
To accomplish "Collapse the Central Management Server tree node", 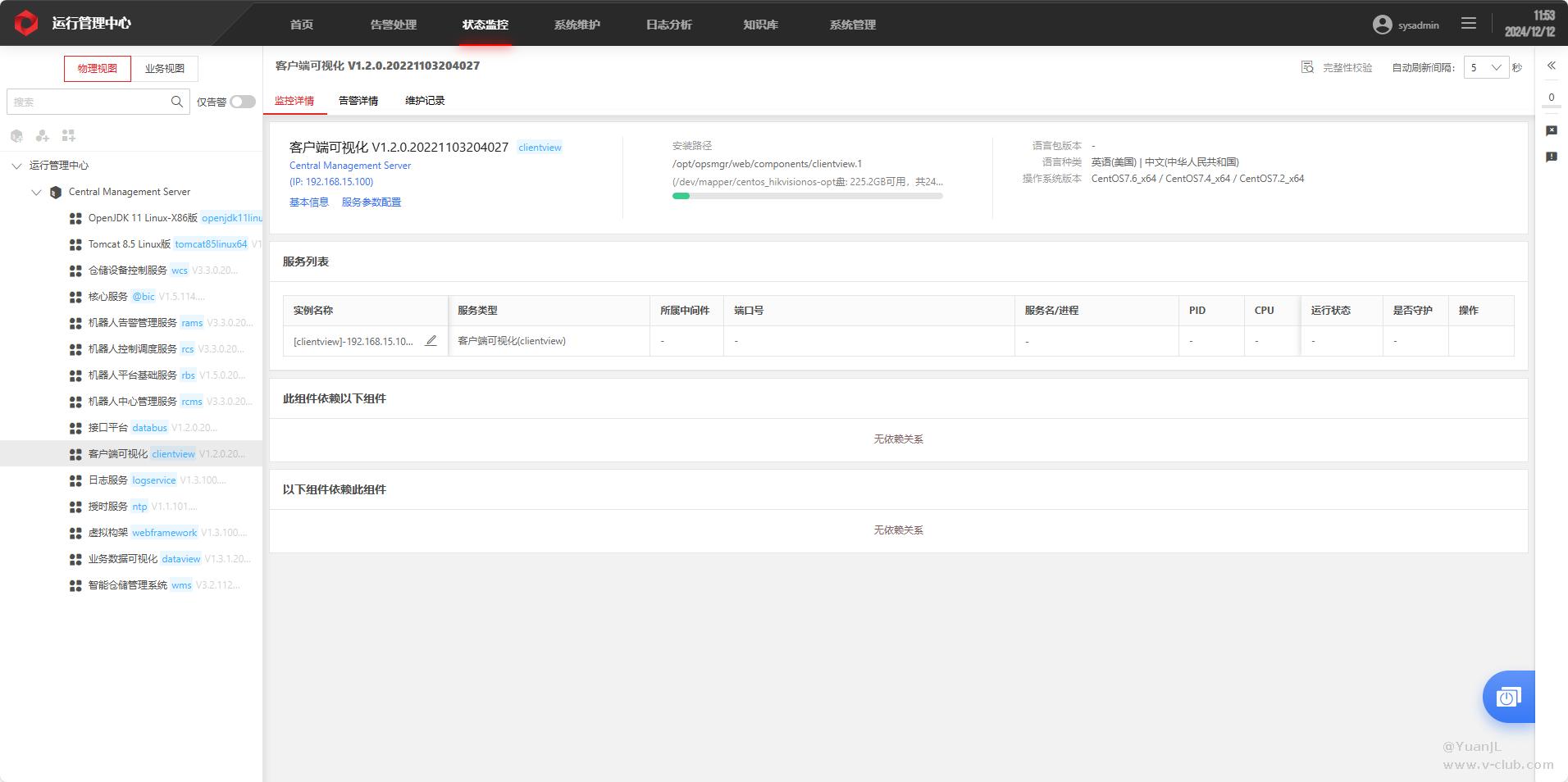I will pyautogui.click(x=36, y=192).
